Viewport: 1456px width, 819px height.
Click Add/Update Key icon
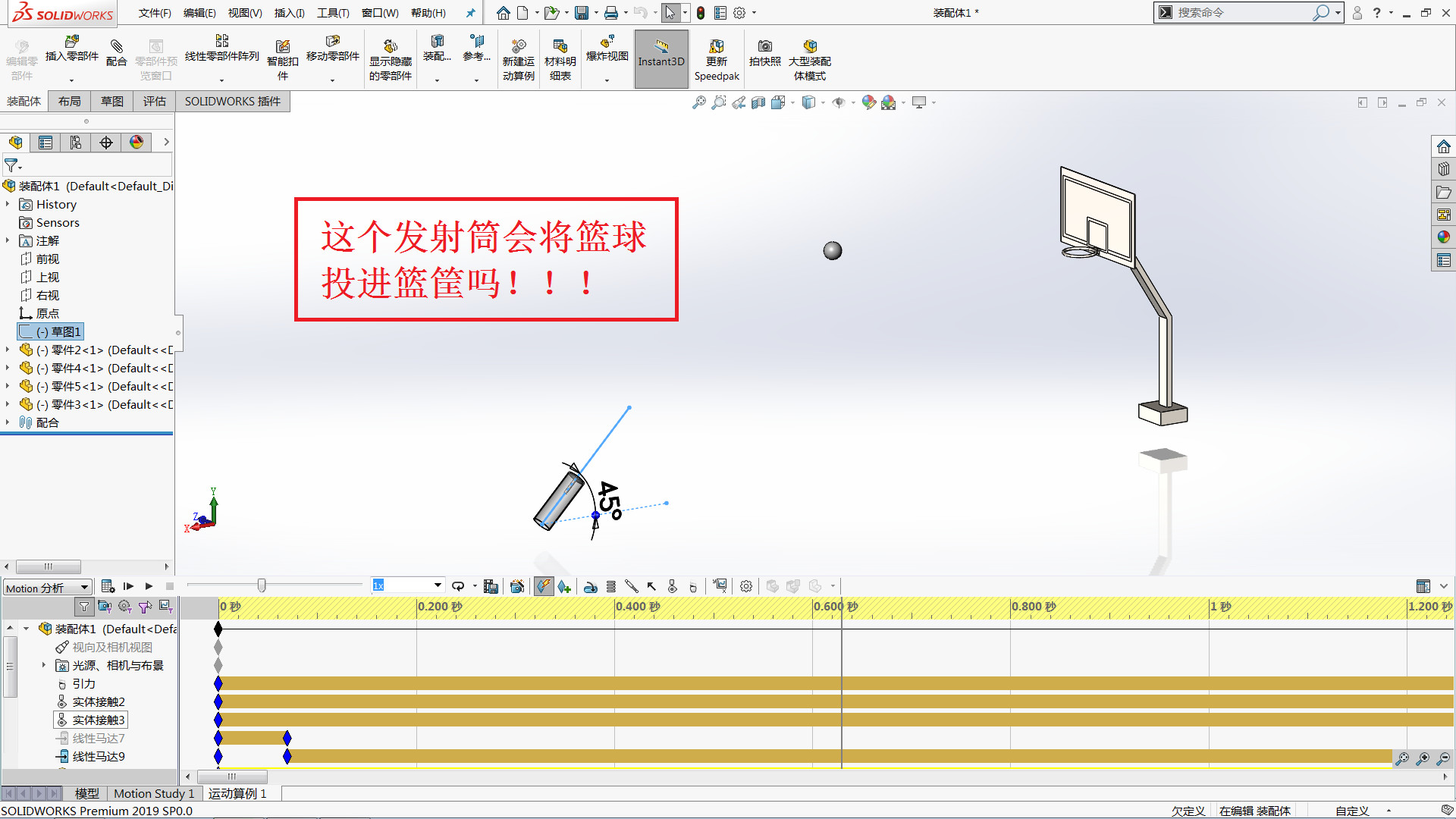tap(564, 586)
